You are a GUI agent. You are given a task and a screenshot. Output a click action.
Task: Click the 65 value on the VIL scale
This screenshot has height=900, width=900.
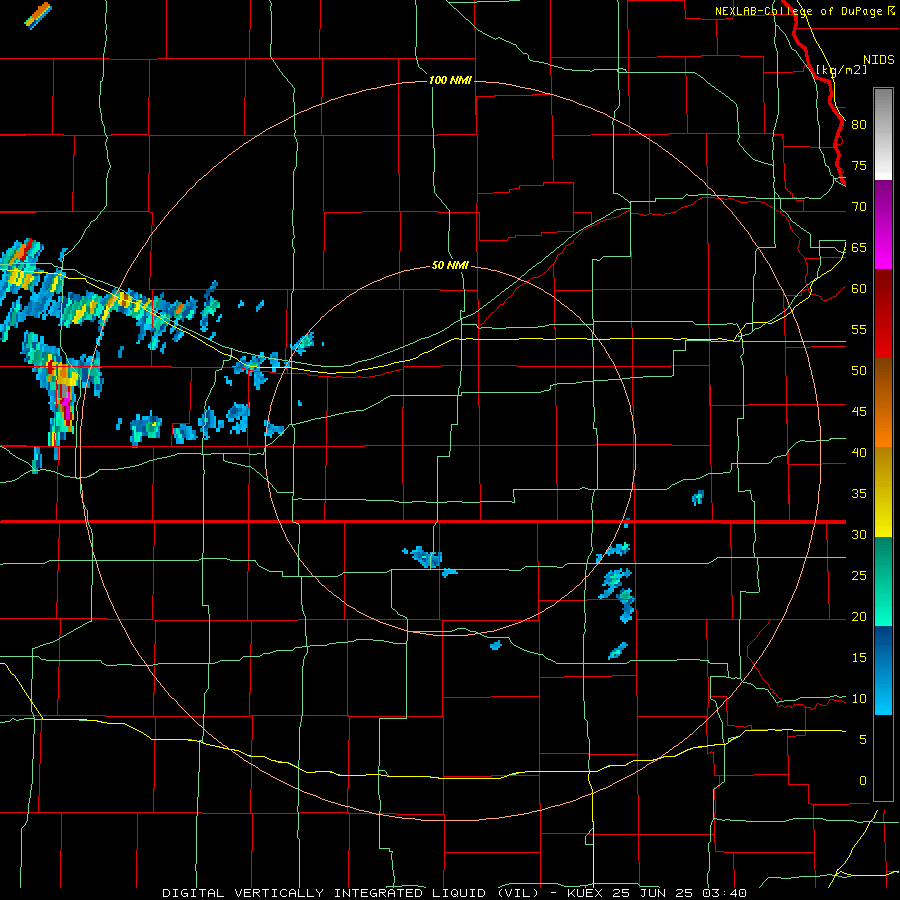[859, 247]
